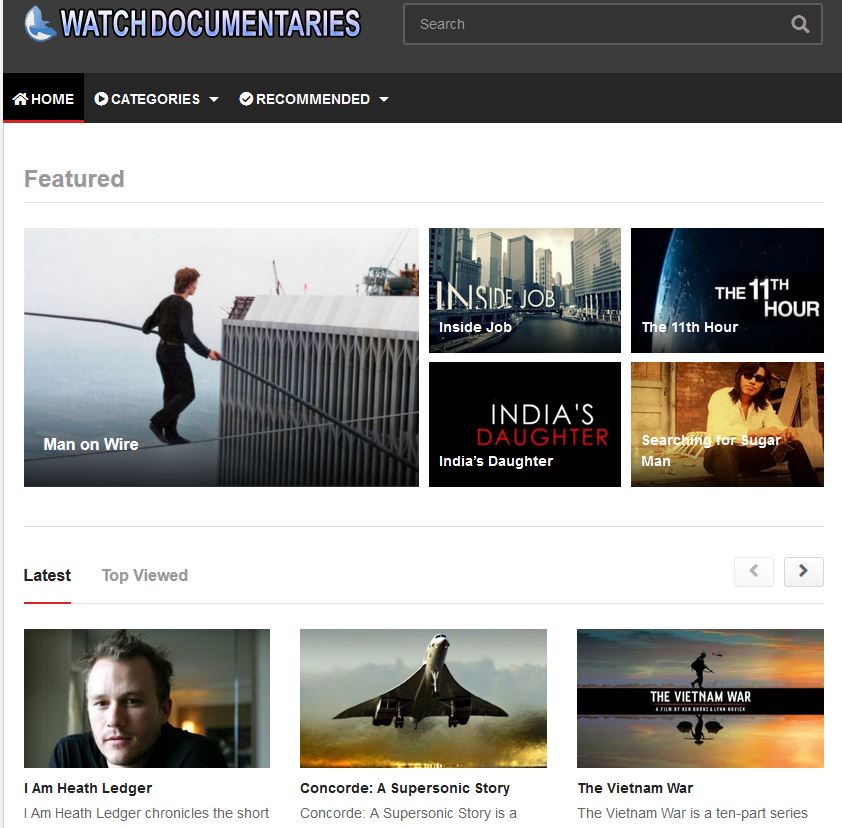
Task: Click the Recommended checkmark icon
Action: tap(246, 99)
